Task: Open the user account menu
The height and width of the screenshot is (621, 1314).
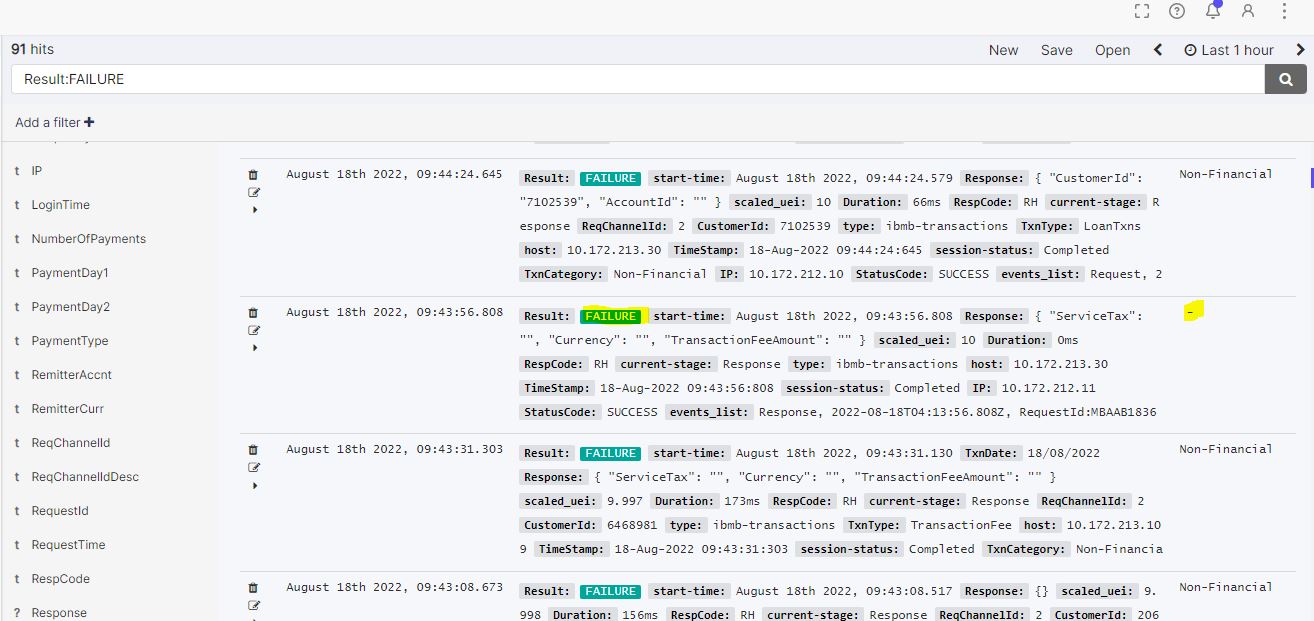Action: (x=1248, y=11)
